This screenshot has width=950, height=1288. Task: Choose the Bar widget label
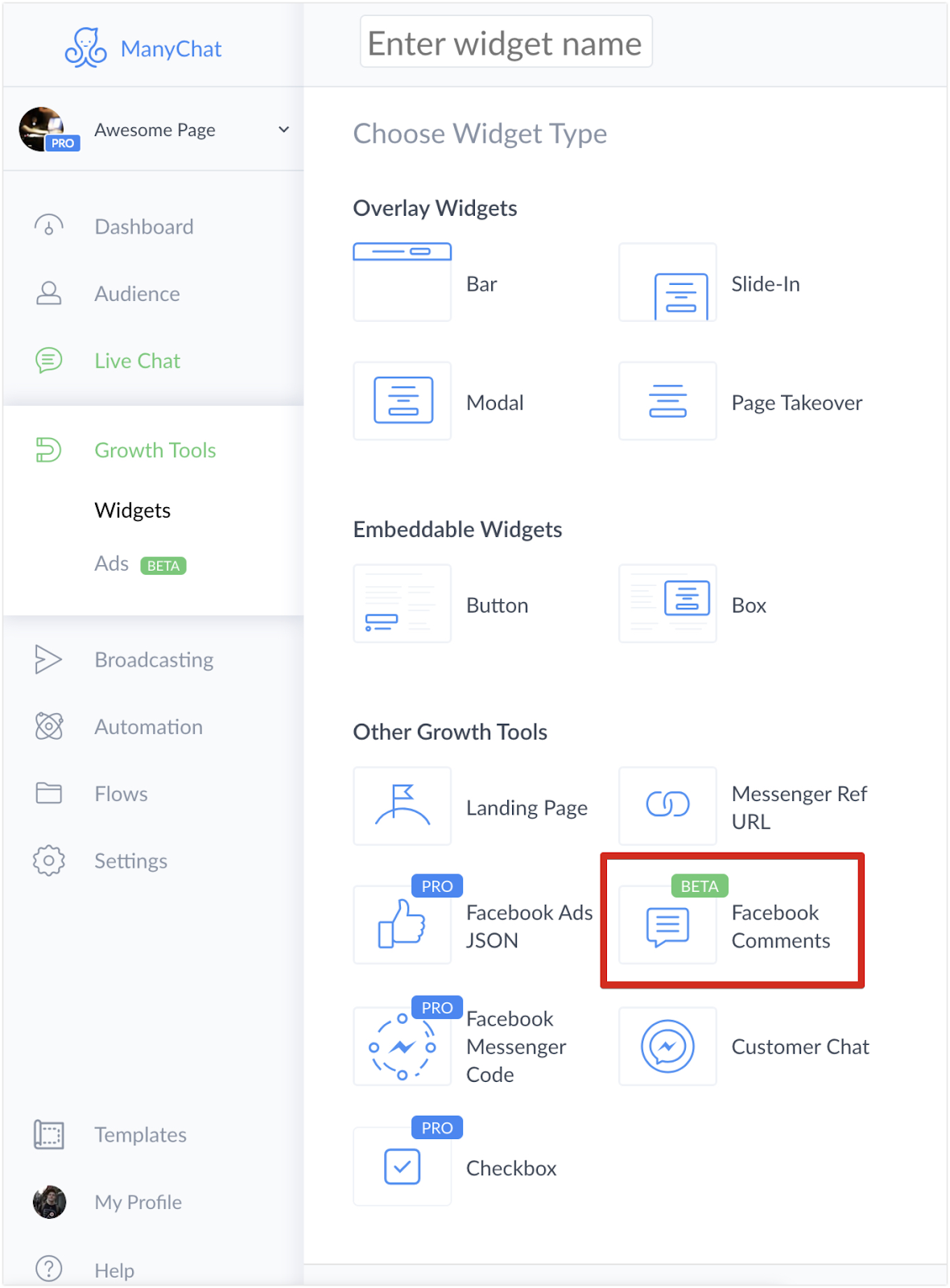(481, 283)
